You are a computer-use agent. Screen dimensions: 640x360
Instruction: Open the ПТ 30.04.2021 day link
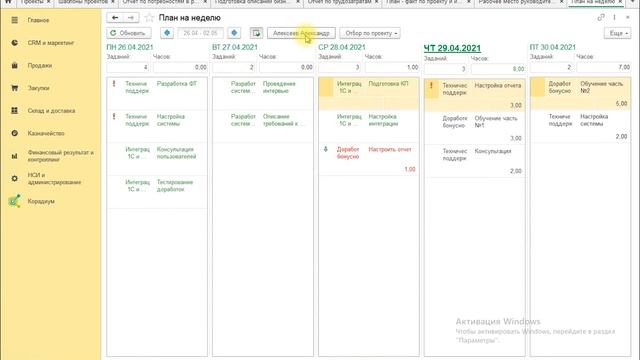[x=553, y=47]
